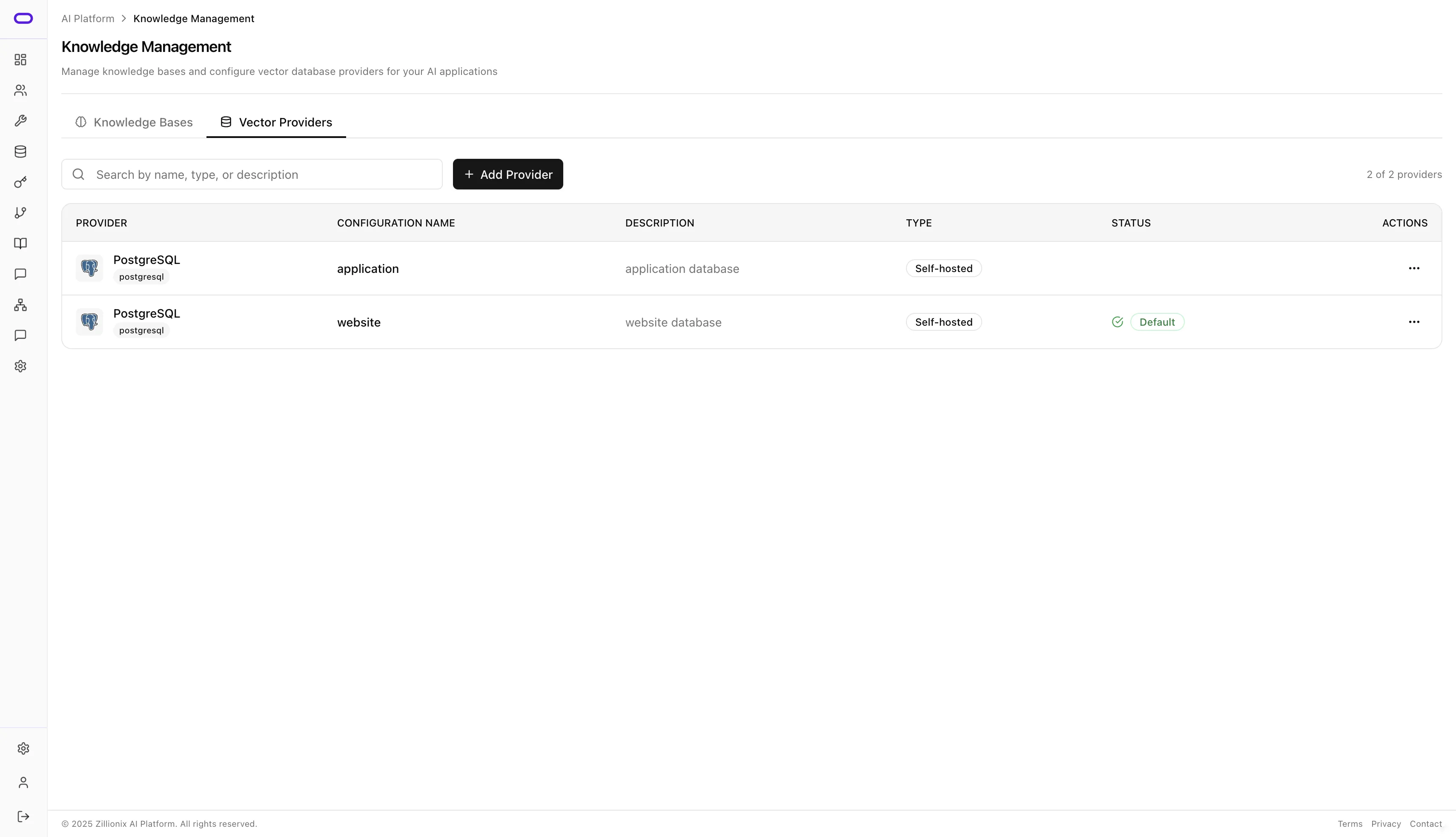1456x837 pixels.
Task: Open the dashboard grid icon in sidebar
Action: 21,60
